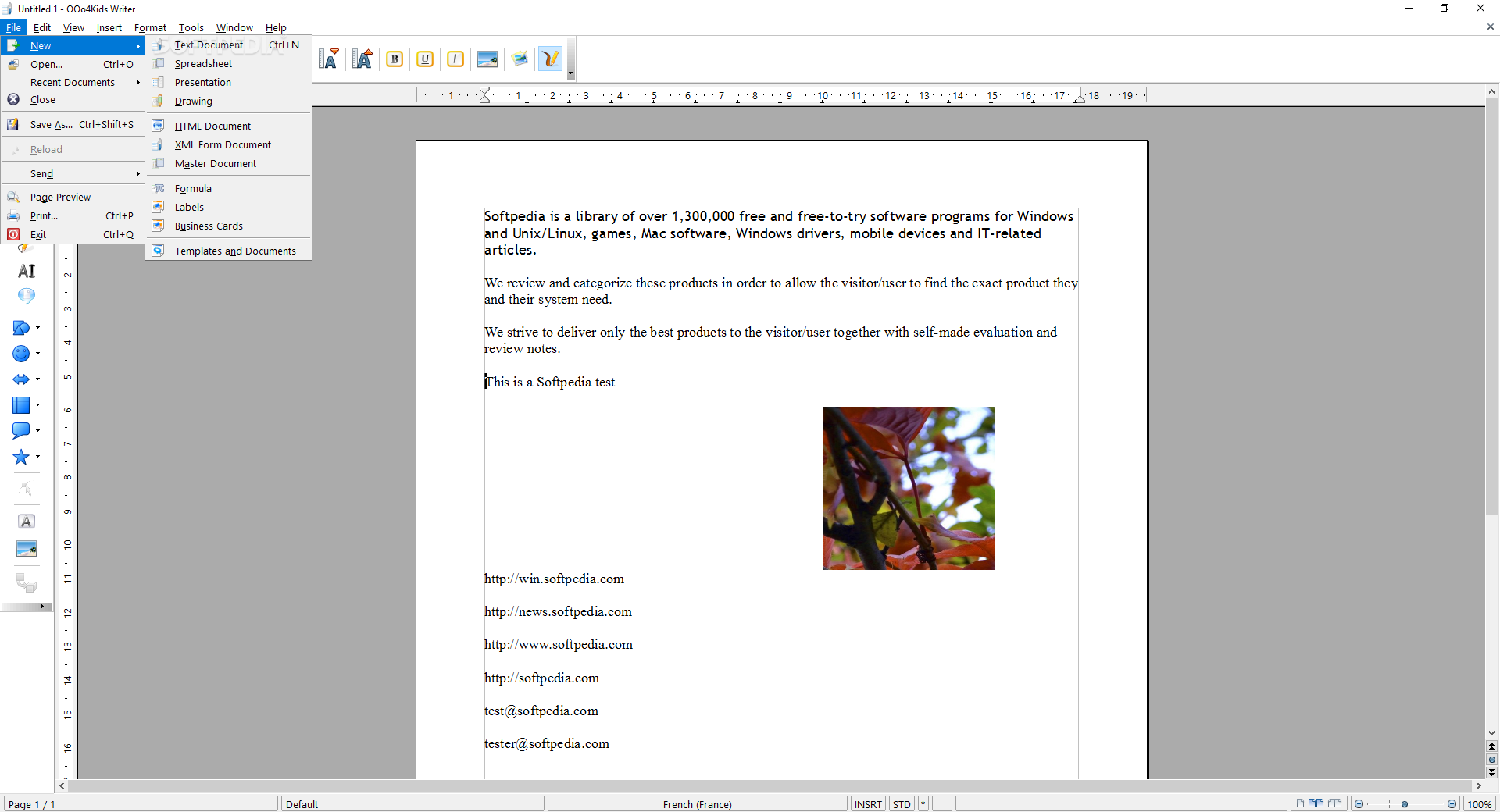Open the gallery icon in toolbar

click(520, 59)
